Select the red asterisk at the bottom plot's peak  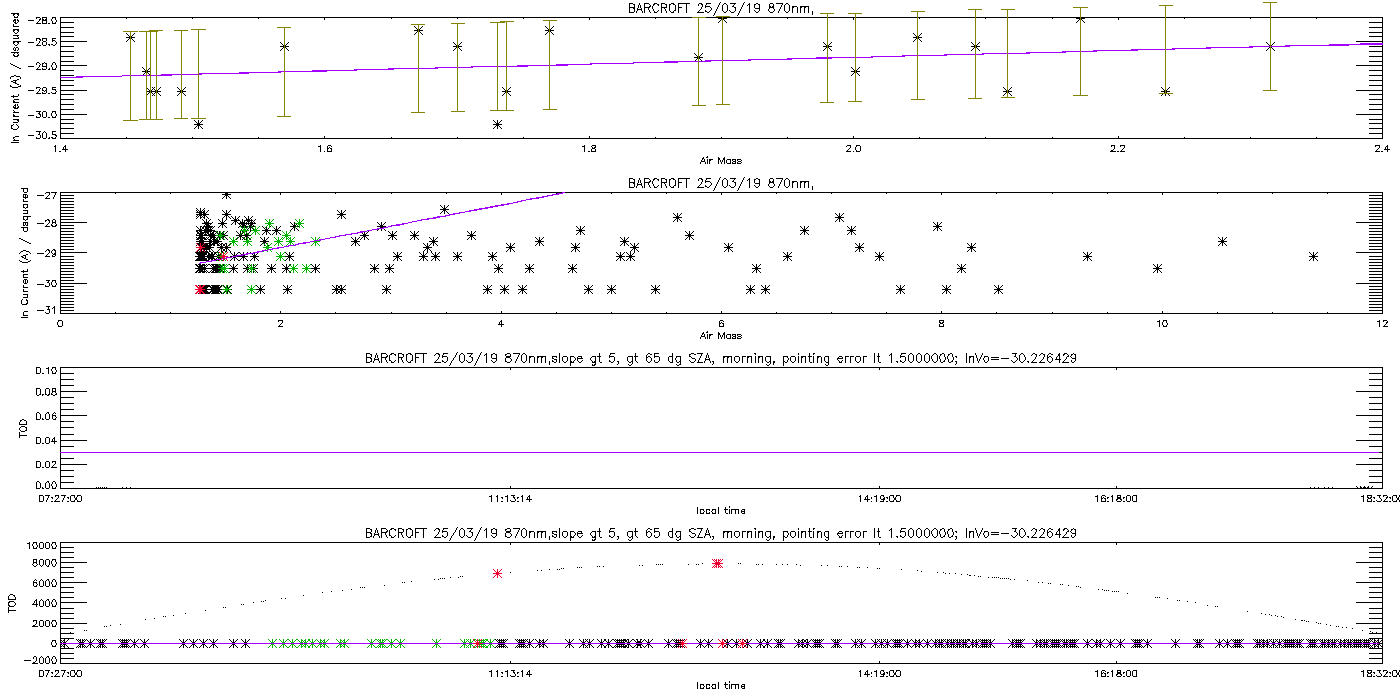(x=717, y=564)
